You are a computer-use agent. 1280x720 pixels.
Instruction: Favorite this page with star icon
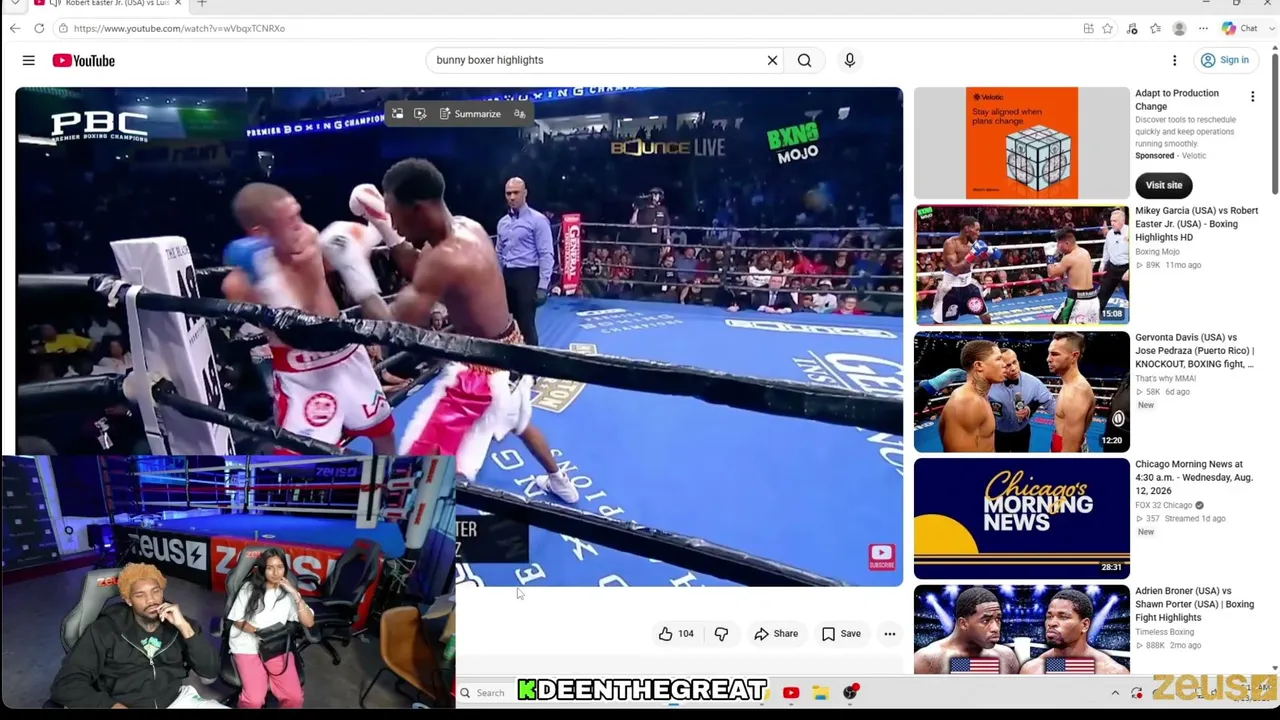1107,29
